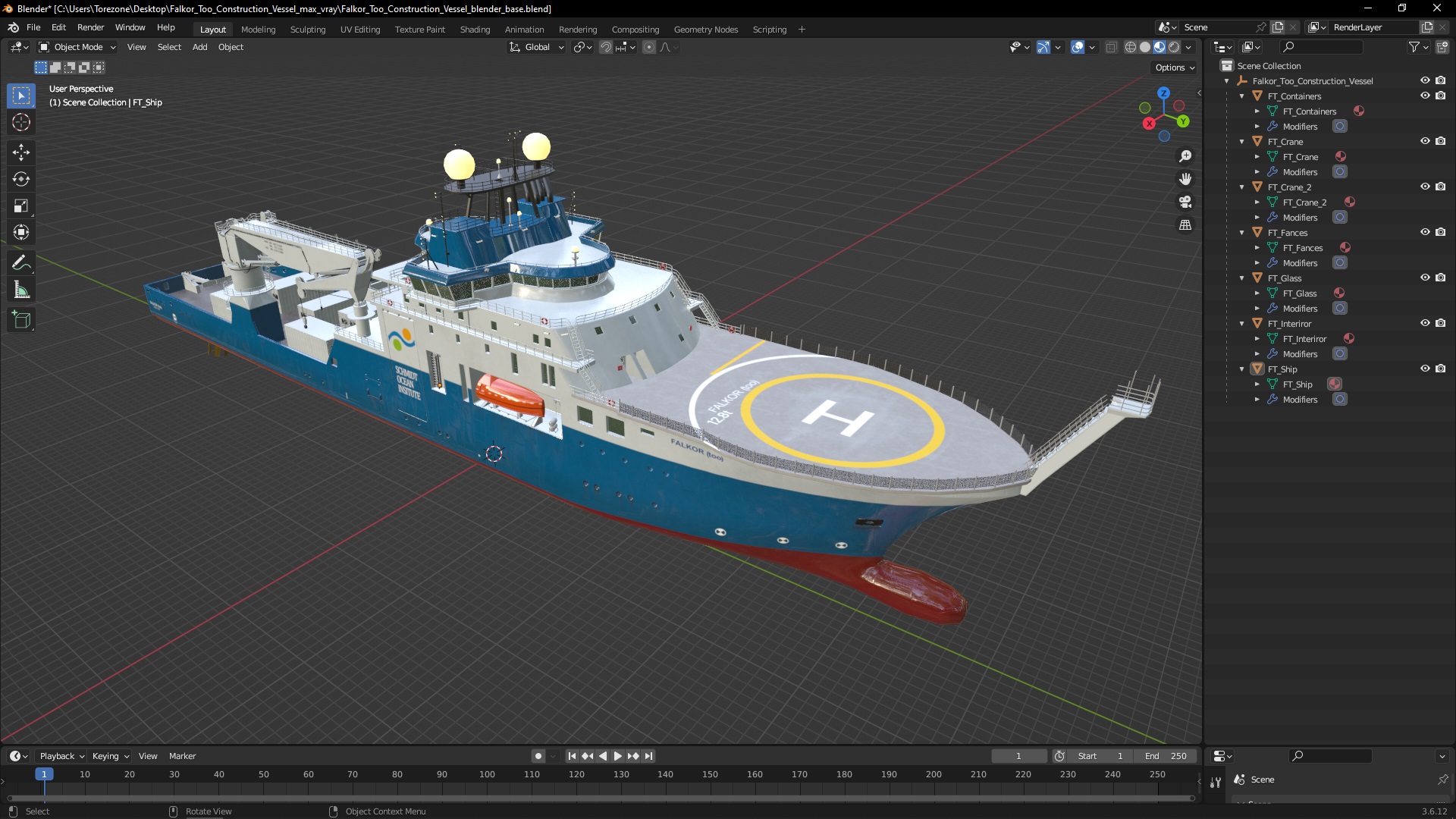Image resolution: width=1456 pixels, height=819 pixels.
Task: Select the Measure tool icon
Action: tap(21, 290)
